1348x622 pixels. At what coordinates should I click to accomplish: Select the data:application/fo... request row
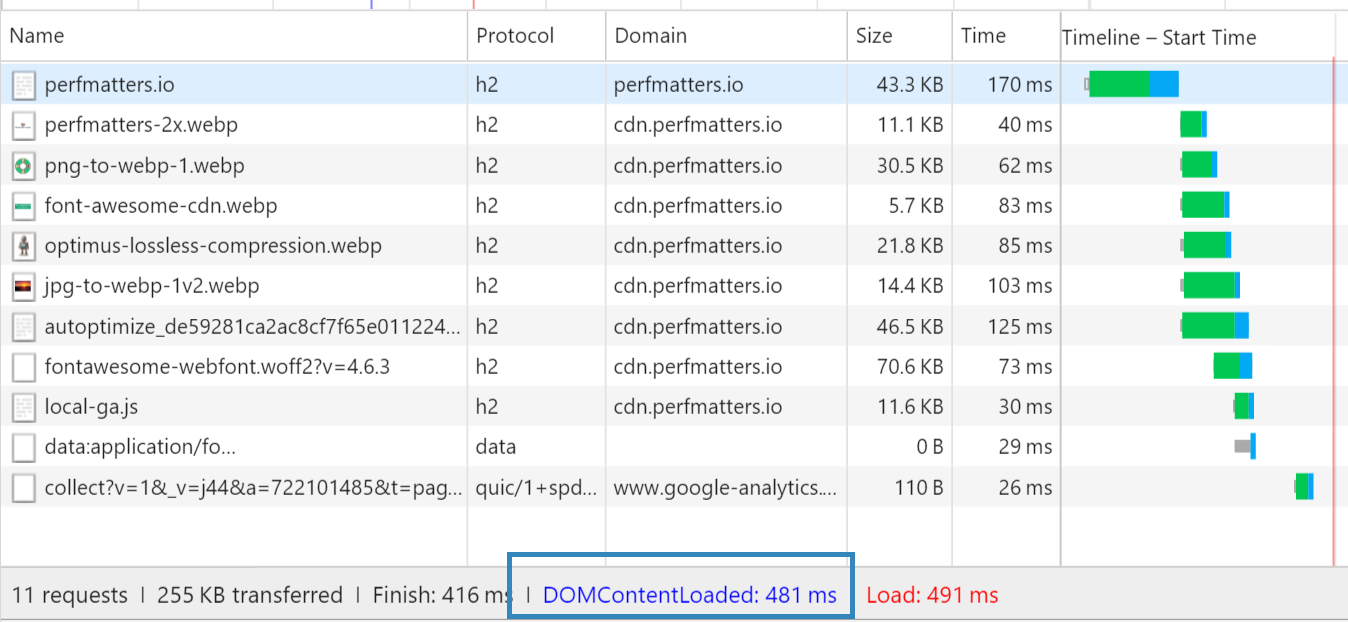(x=667, y=447)
